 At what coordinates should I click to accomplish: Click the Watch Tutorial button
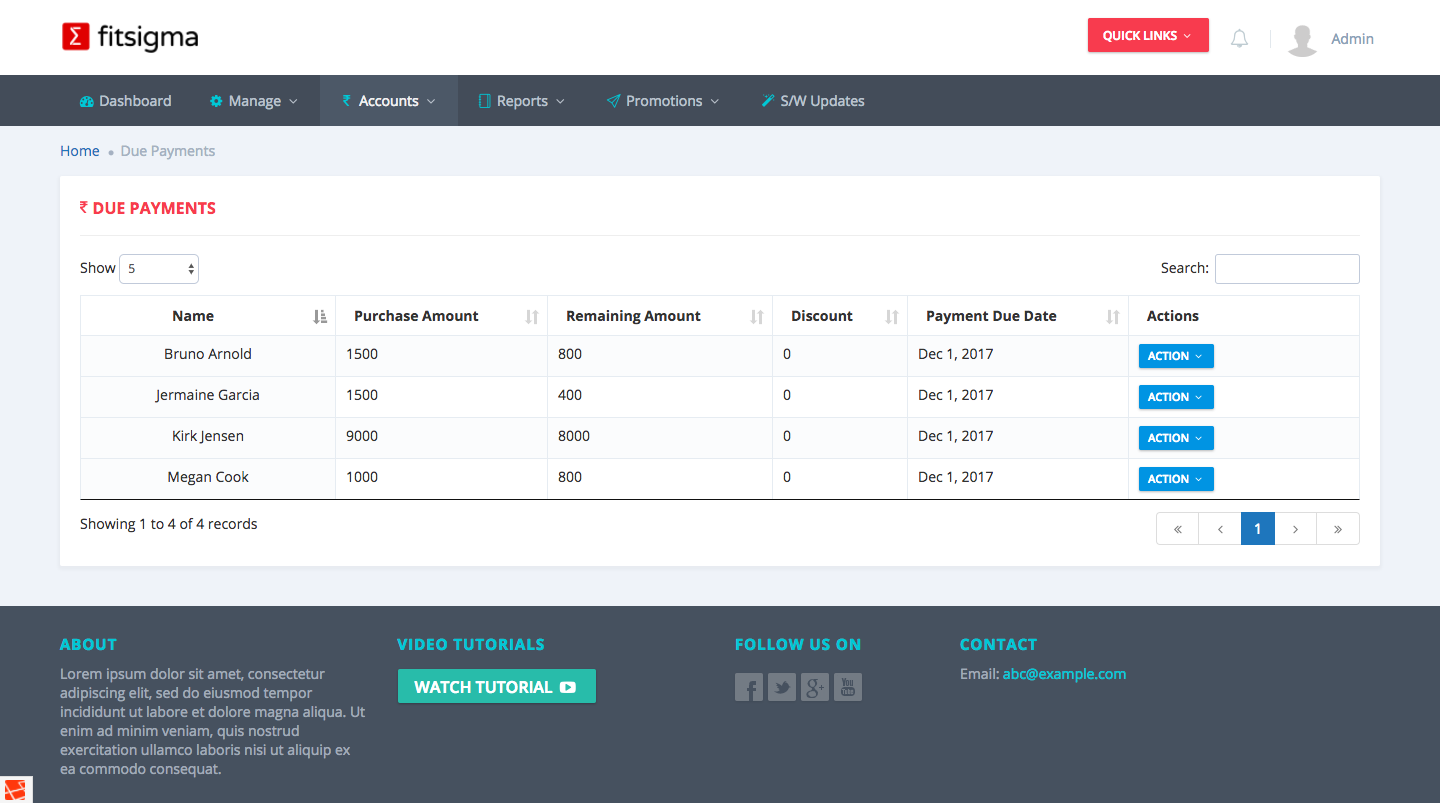496,687
